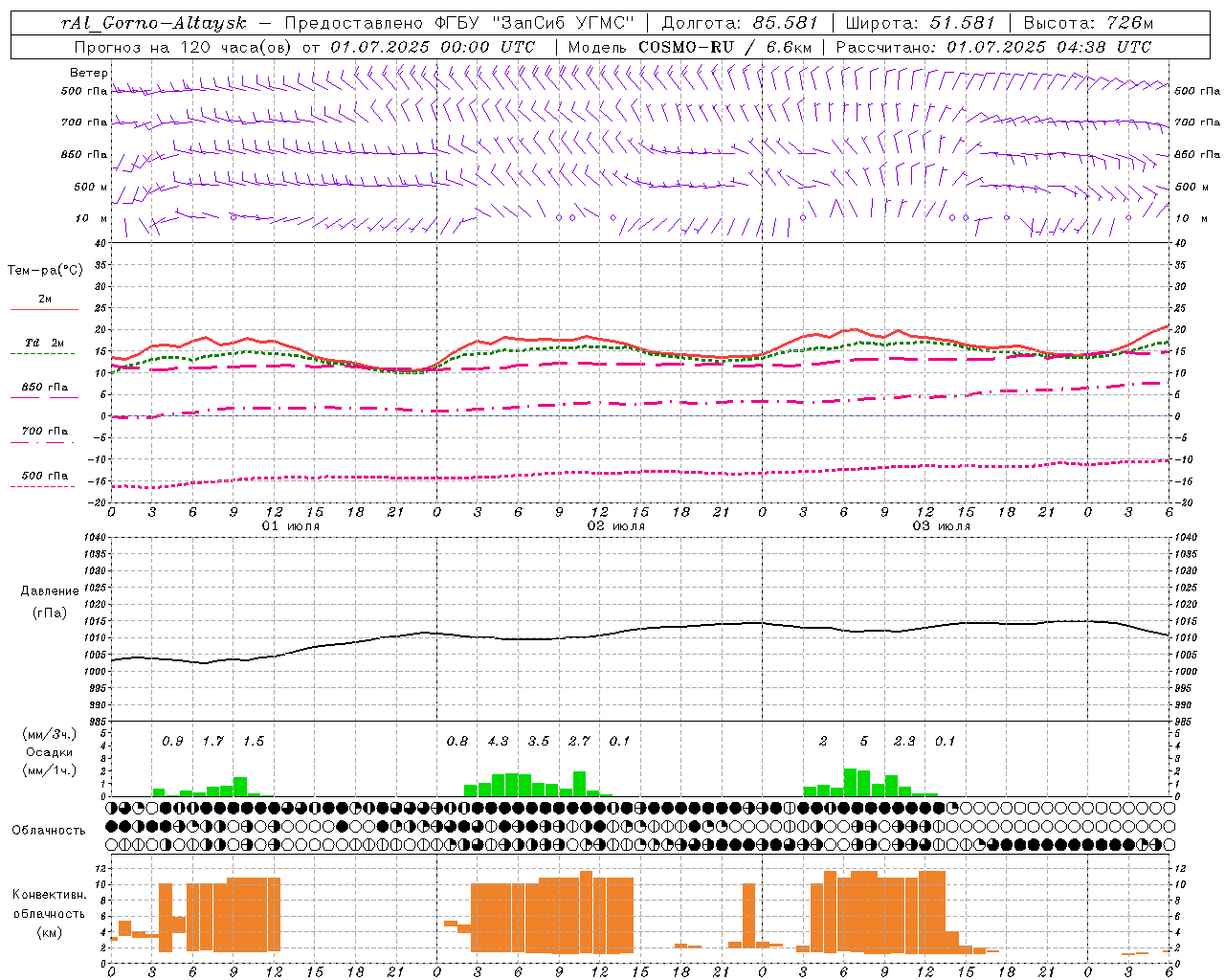Click the Тем-ра(°C) axis label

click(x=45, y=271)
